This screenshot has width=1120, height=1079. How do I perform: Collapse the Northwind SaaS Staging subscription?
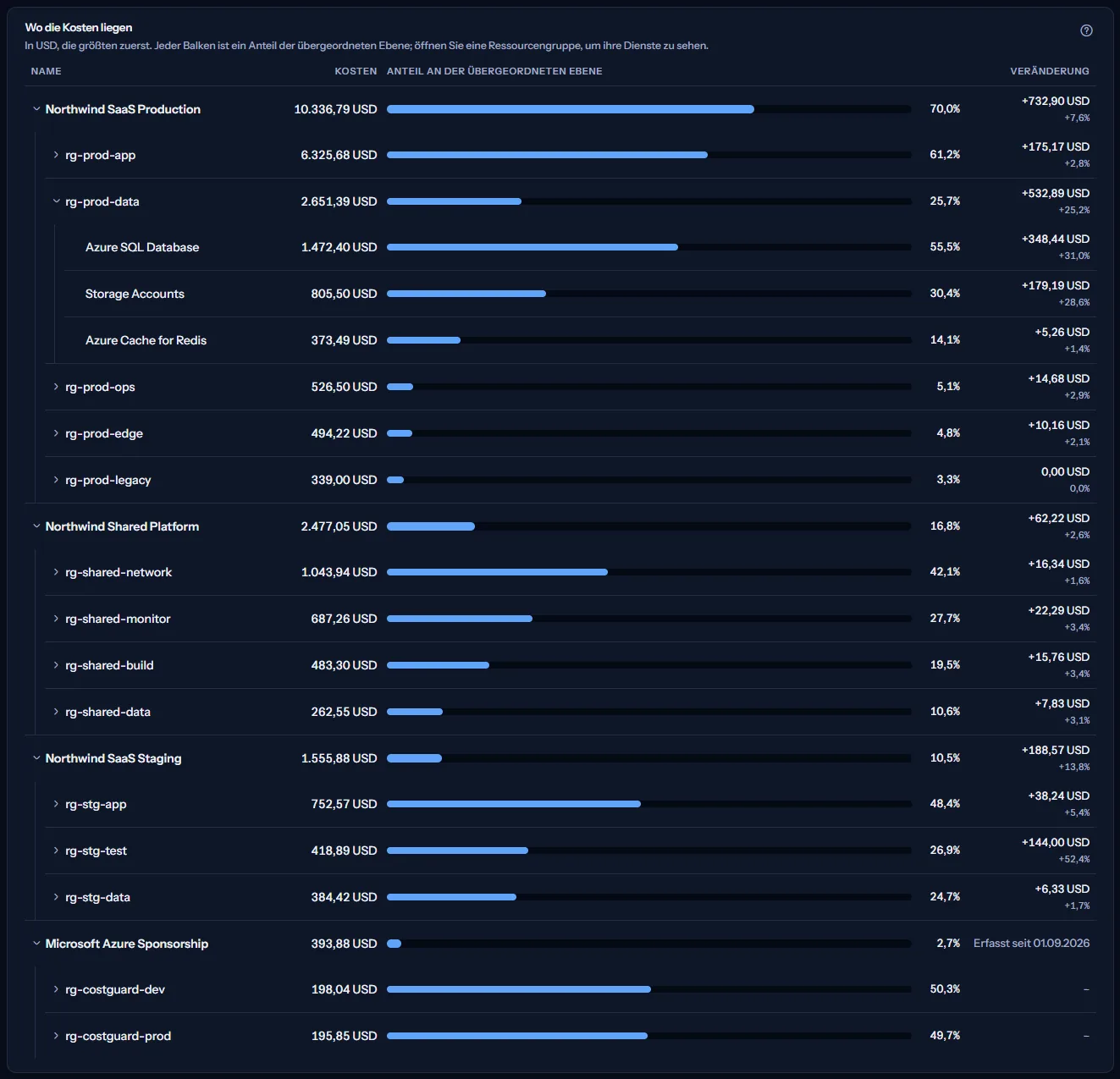pyautogui.click(x=36, y=758)
